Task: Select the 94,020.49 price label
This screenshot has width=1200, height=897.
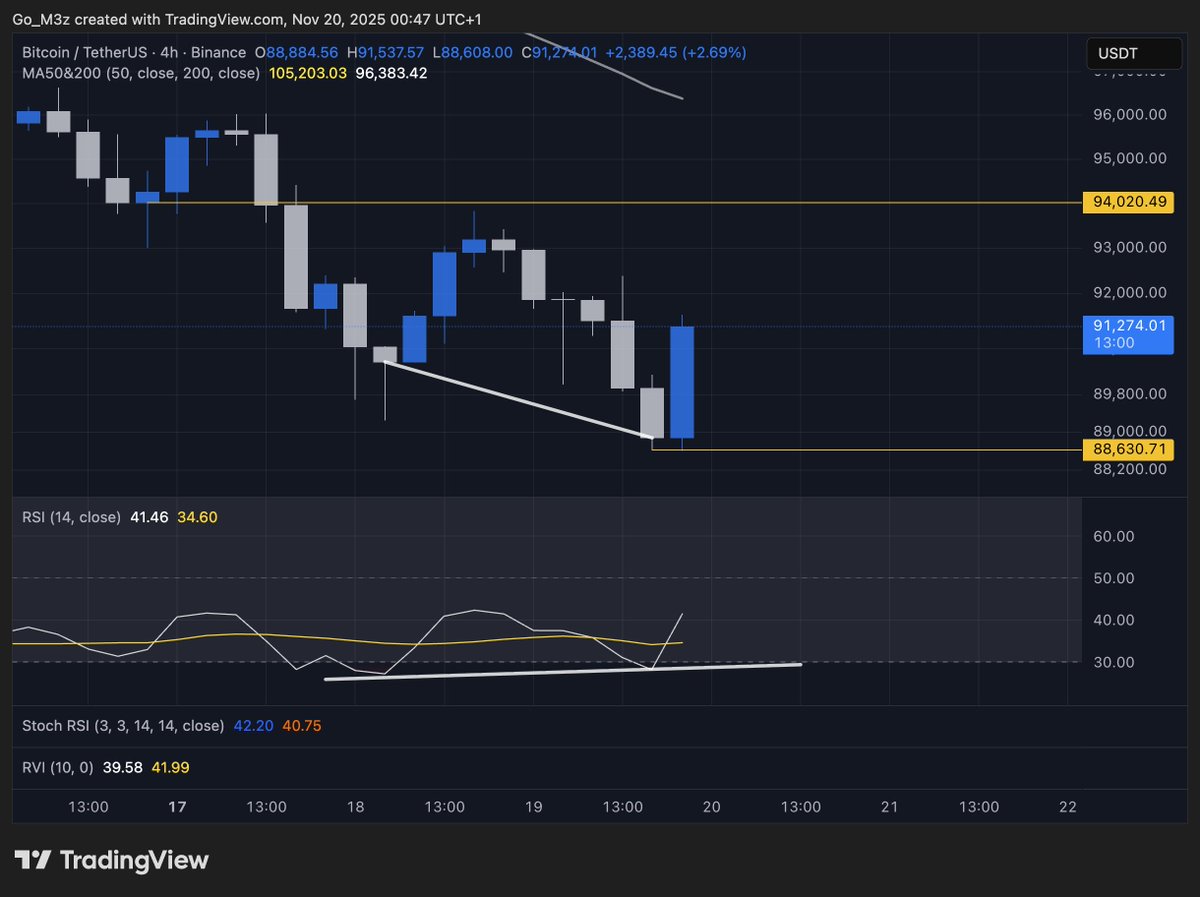Action: coord(1129,202)
